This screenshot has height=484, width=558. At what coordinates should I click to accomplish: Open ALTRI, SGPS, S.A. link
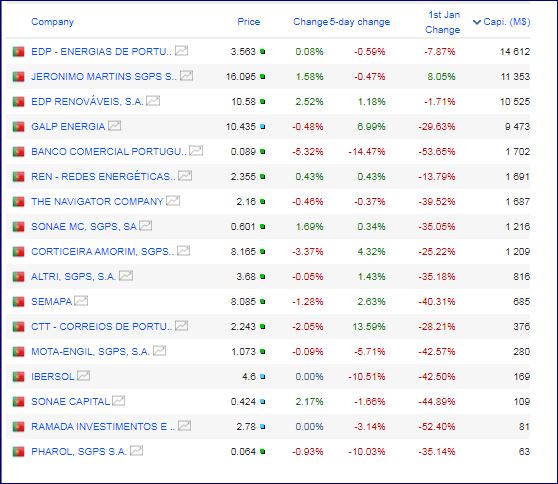(73, 277)
